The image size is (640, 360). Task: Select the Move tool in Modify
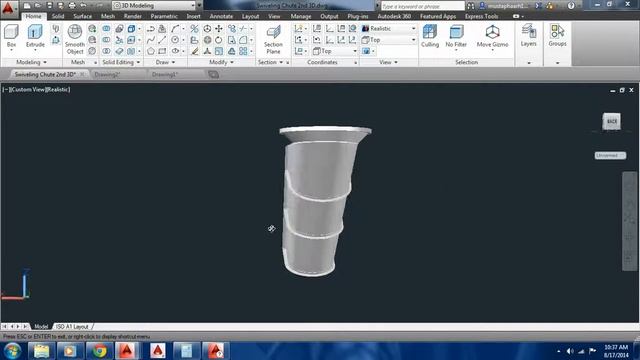pos(219,29)
